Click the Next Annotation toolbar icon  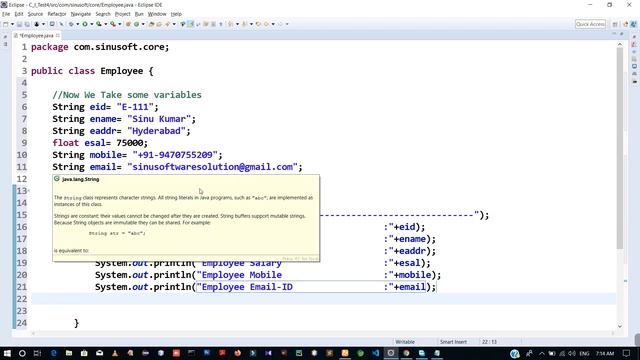pyautogui.click(x=231, y=24)
